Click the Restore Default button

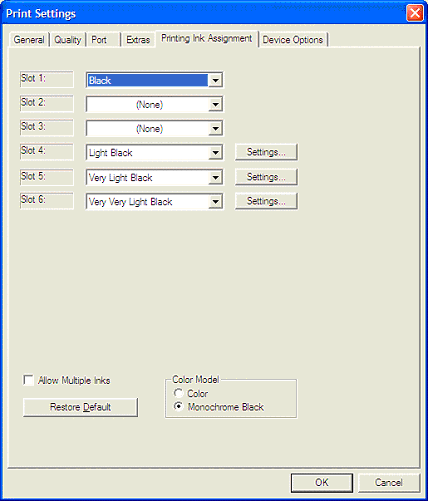coord(80,407)
